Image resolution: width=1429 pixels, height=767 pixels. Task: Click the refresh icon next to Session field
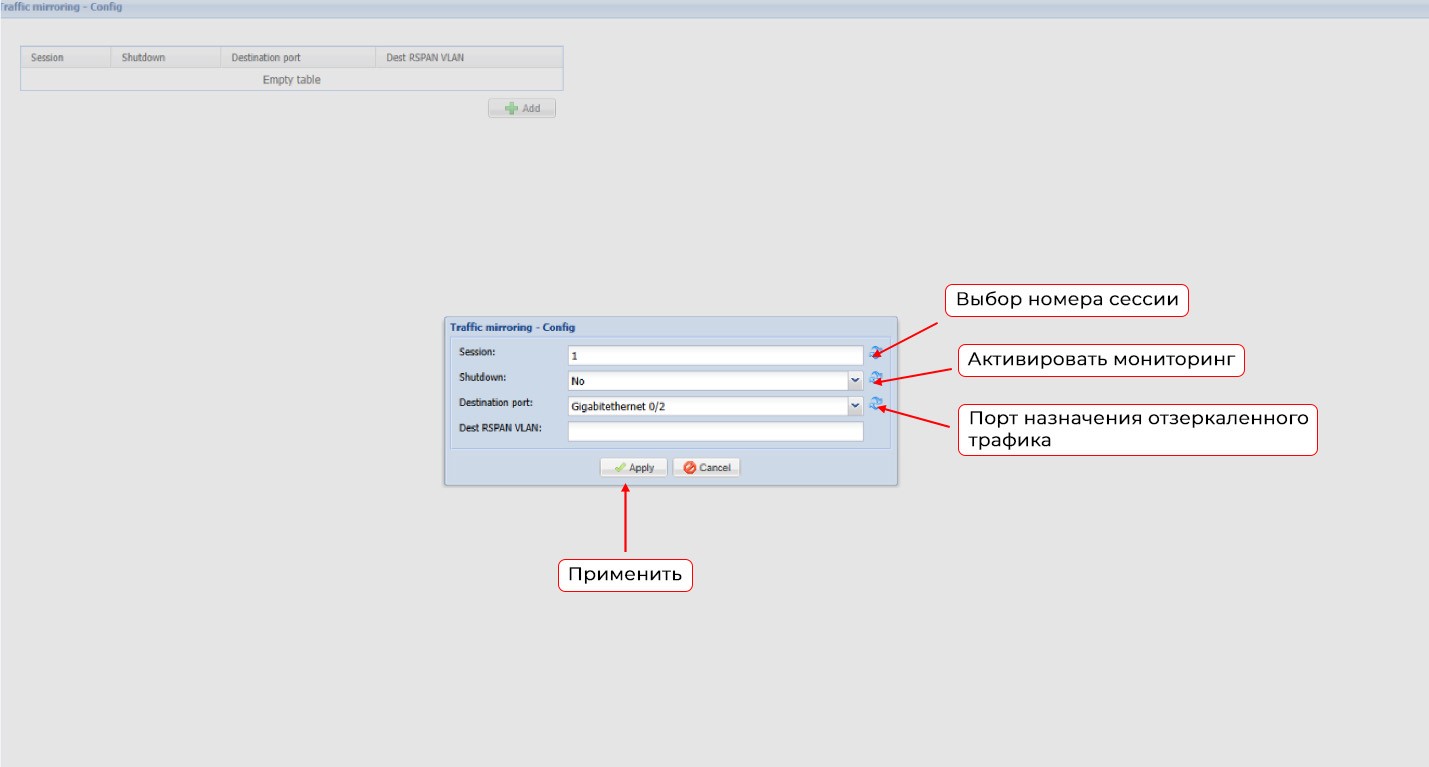coord(875,352)
